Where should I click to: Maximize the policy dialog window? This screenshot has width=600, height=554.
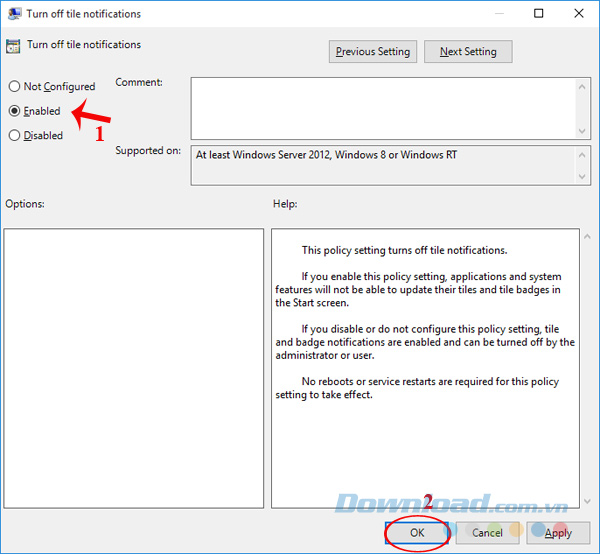(538, 13)
